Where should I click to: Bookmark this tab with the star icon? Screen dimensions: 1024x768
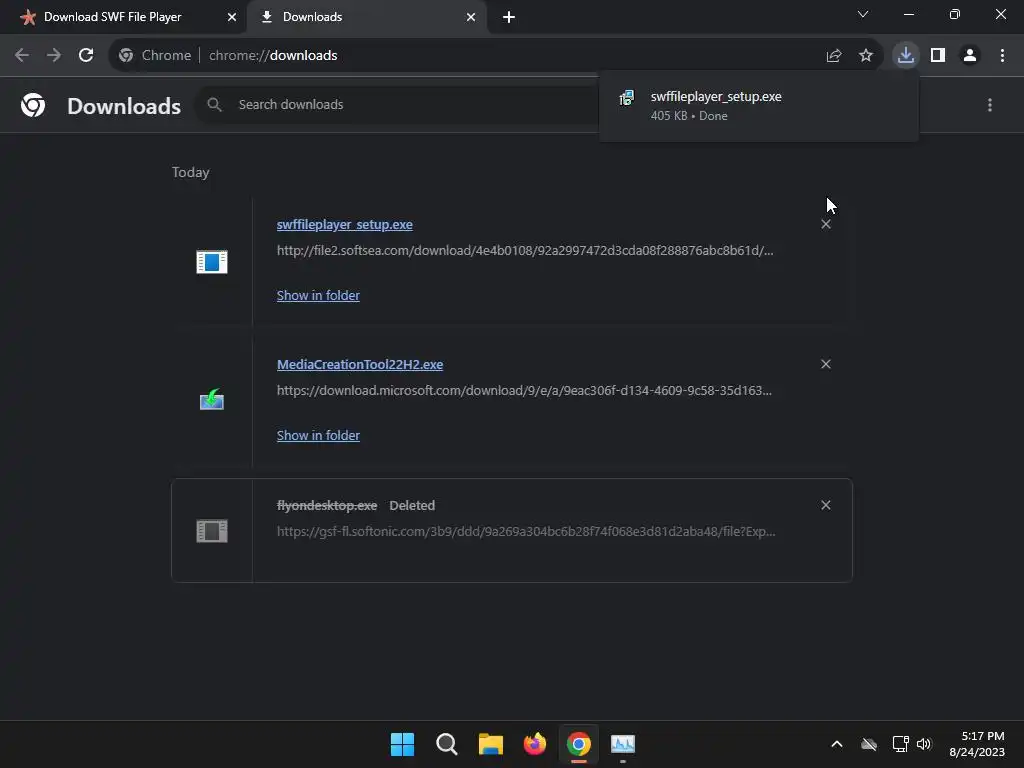(x=866, y=56)
